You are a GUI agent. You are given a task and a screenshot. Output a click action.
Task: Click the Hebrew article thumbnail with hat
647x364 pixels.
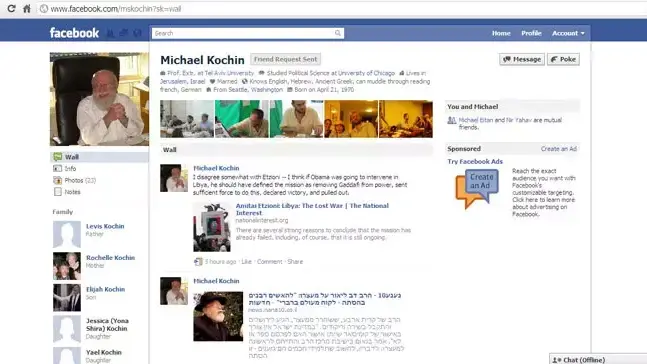pyautogui.click(x=218, y=317)
